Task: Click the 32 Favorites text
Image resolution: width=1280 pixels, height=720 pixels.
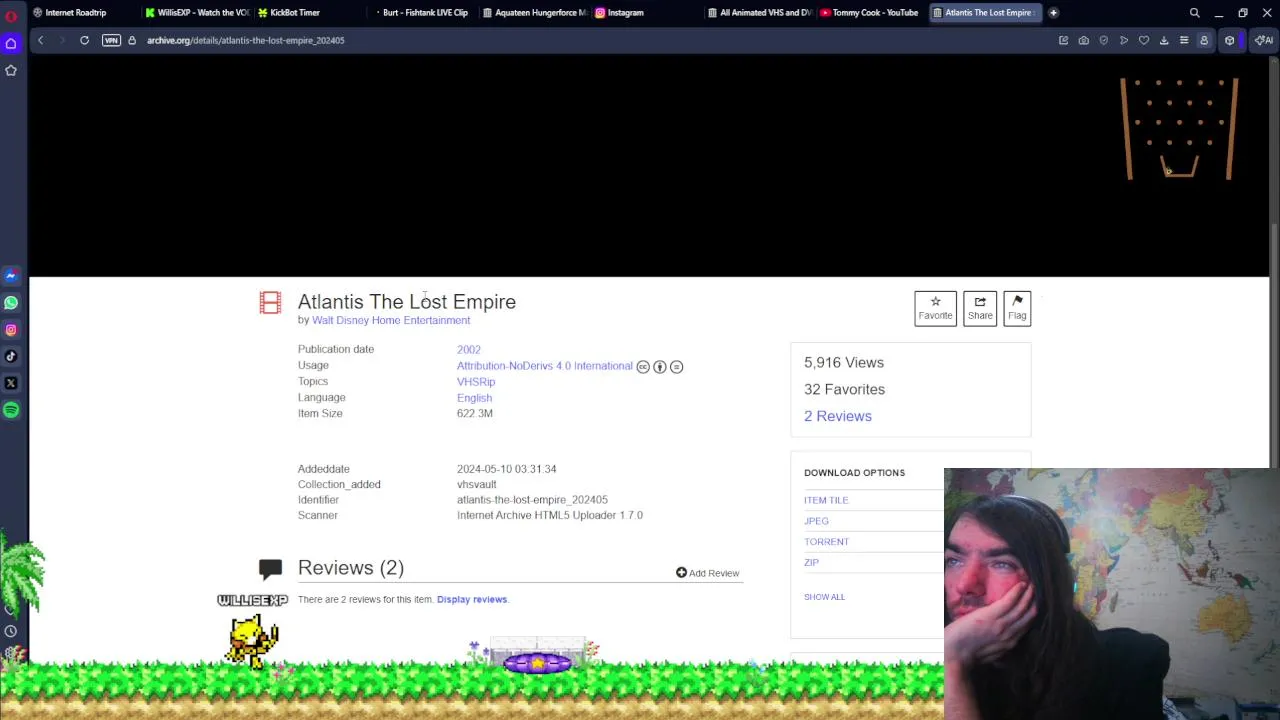Action: [844, 390]
